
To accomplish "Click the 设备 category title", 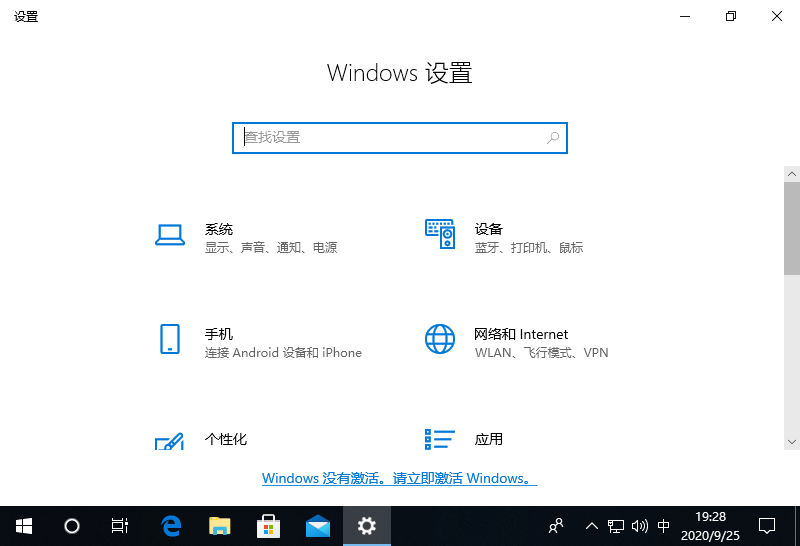I will pyautogui.click(x=489, y=229).
